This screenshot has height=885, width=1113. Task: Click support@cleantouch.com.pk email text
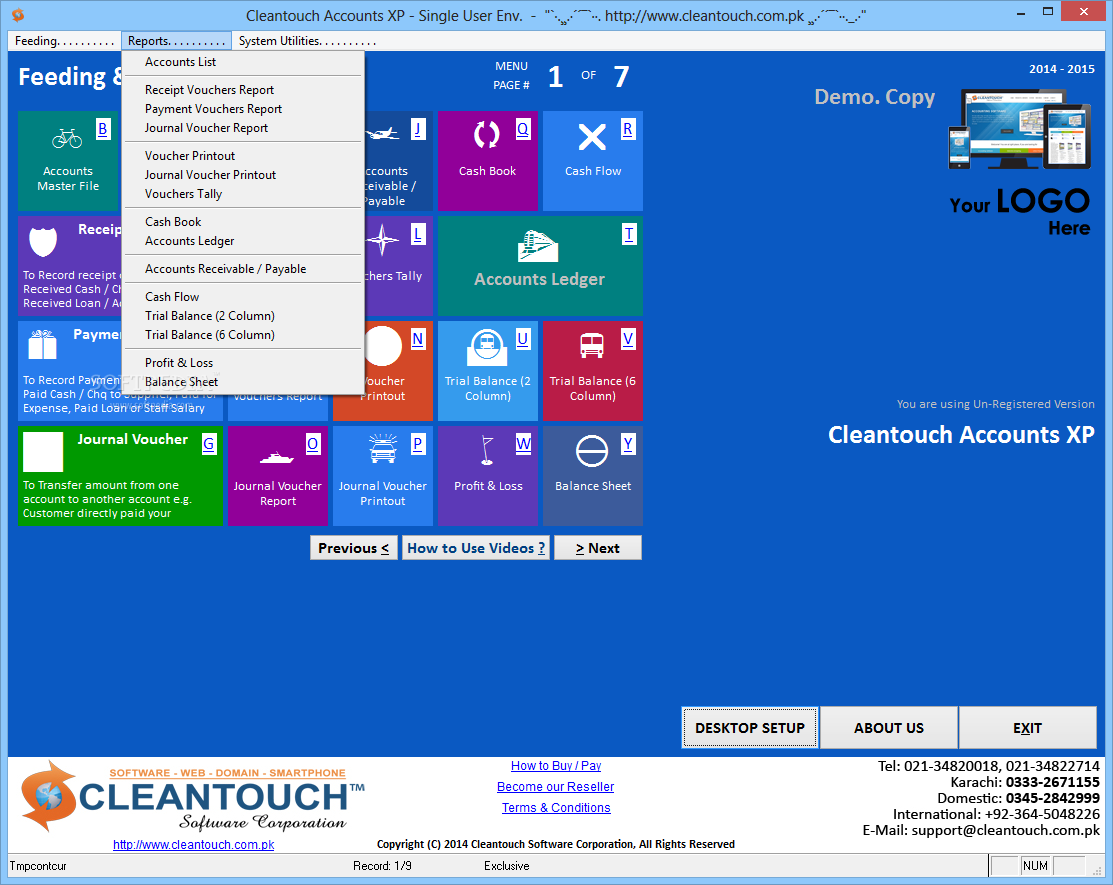pyautogui.click(x=1005, y=830)
